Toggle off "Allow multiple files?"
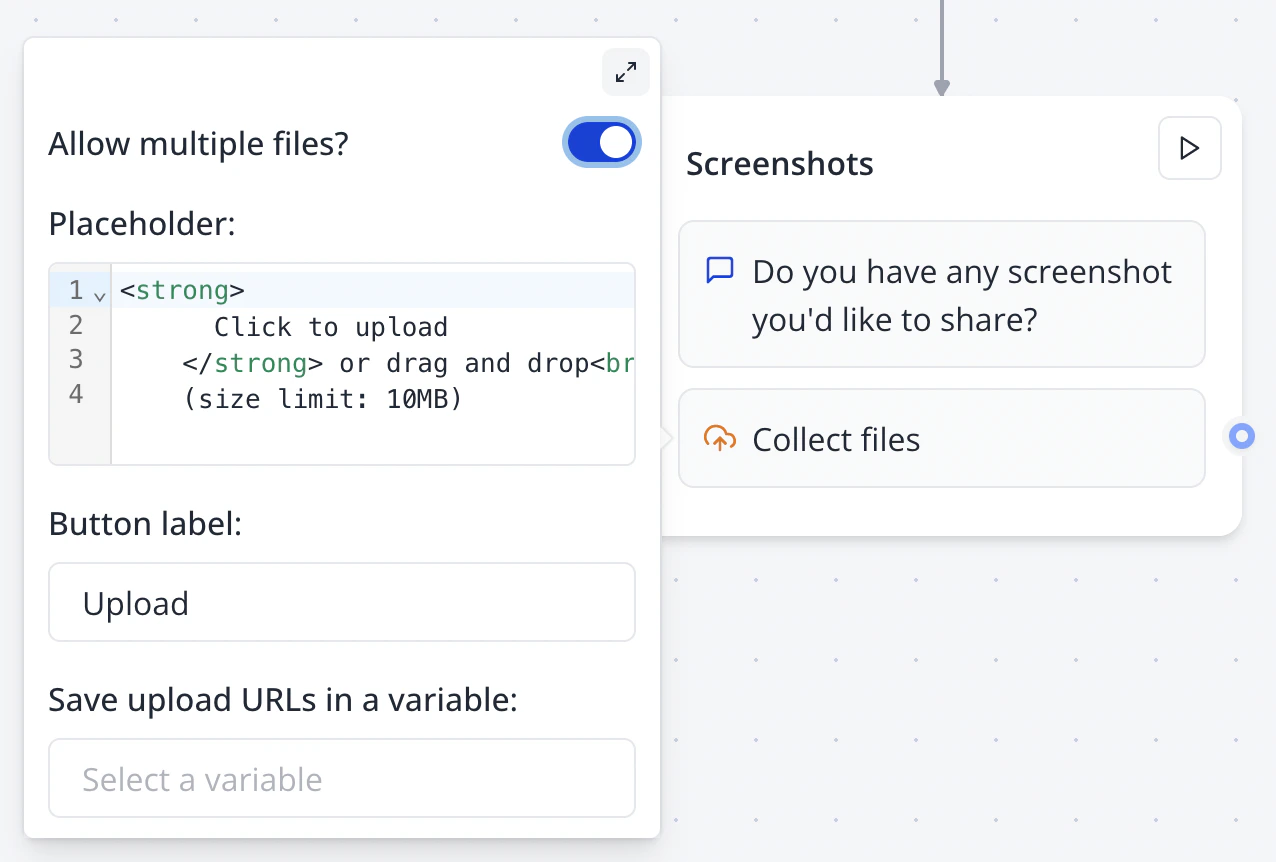The width and height of the screenshot is (1276, 862). click(602, 142)
